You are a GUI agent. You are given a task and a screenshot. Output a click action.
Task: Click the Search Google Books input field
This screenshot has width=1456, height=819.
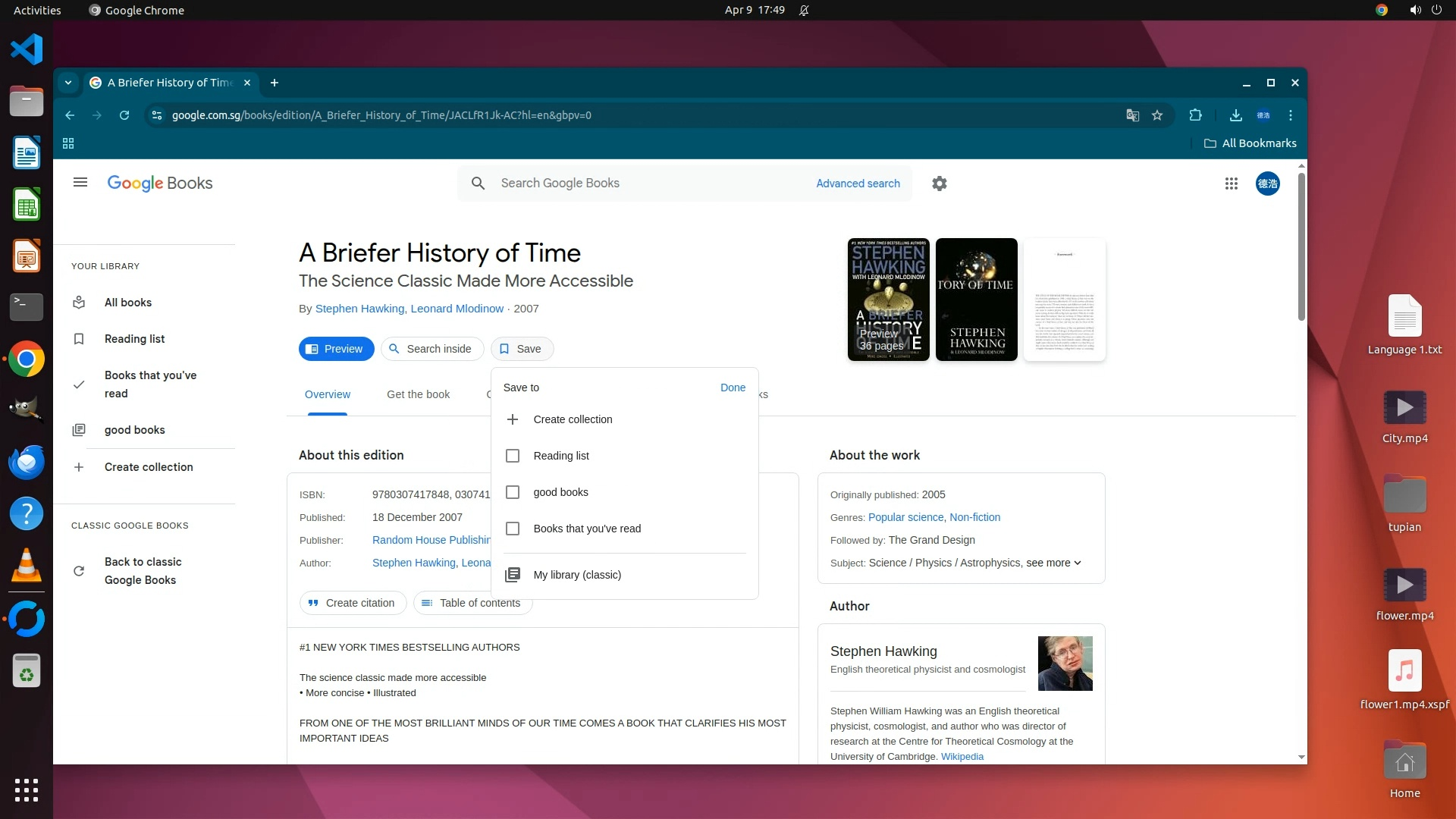[x=645, y=184]
